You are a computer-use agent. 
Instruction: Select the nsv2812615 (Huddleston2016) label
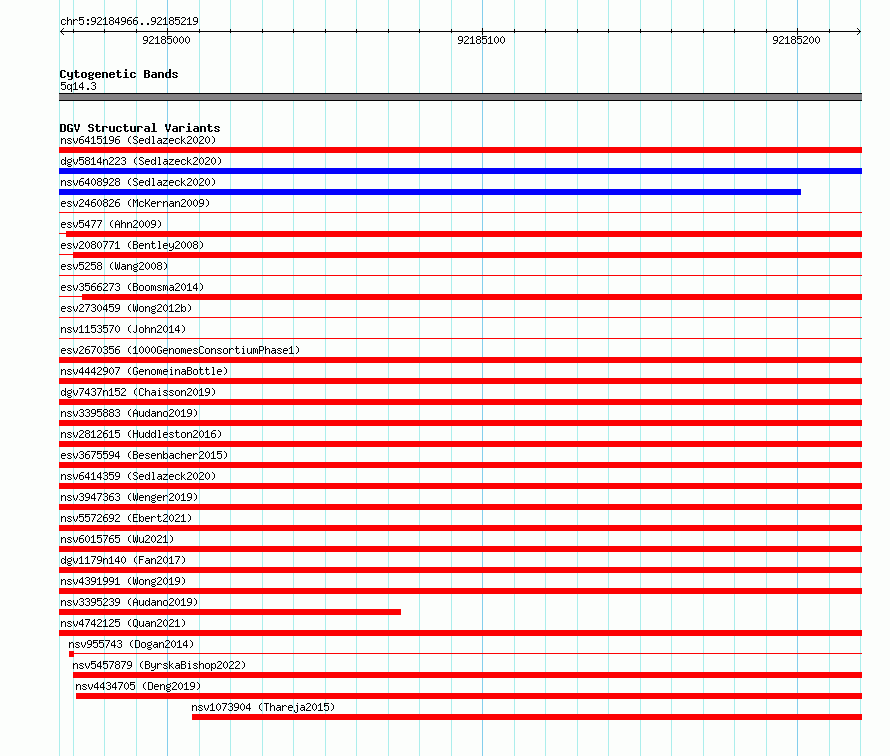click(141, 434)
